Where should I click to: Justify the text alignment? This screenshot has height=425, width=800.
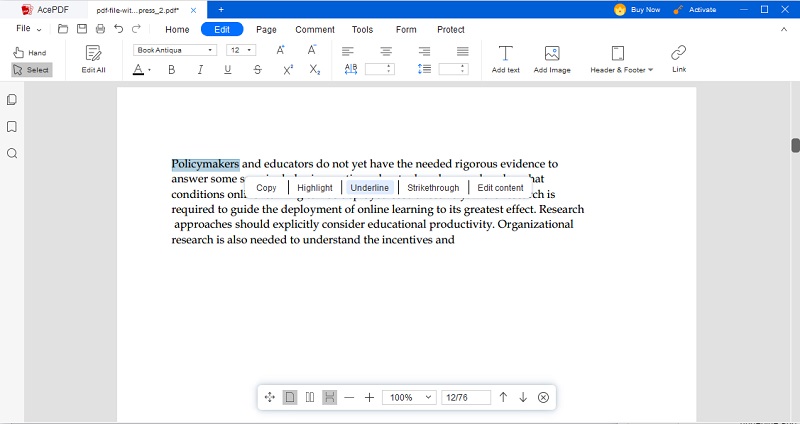(463, 51)
